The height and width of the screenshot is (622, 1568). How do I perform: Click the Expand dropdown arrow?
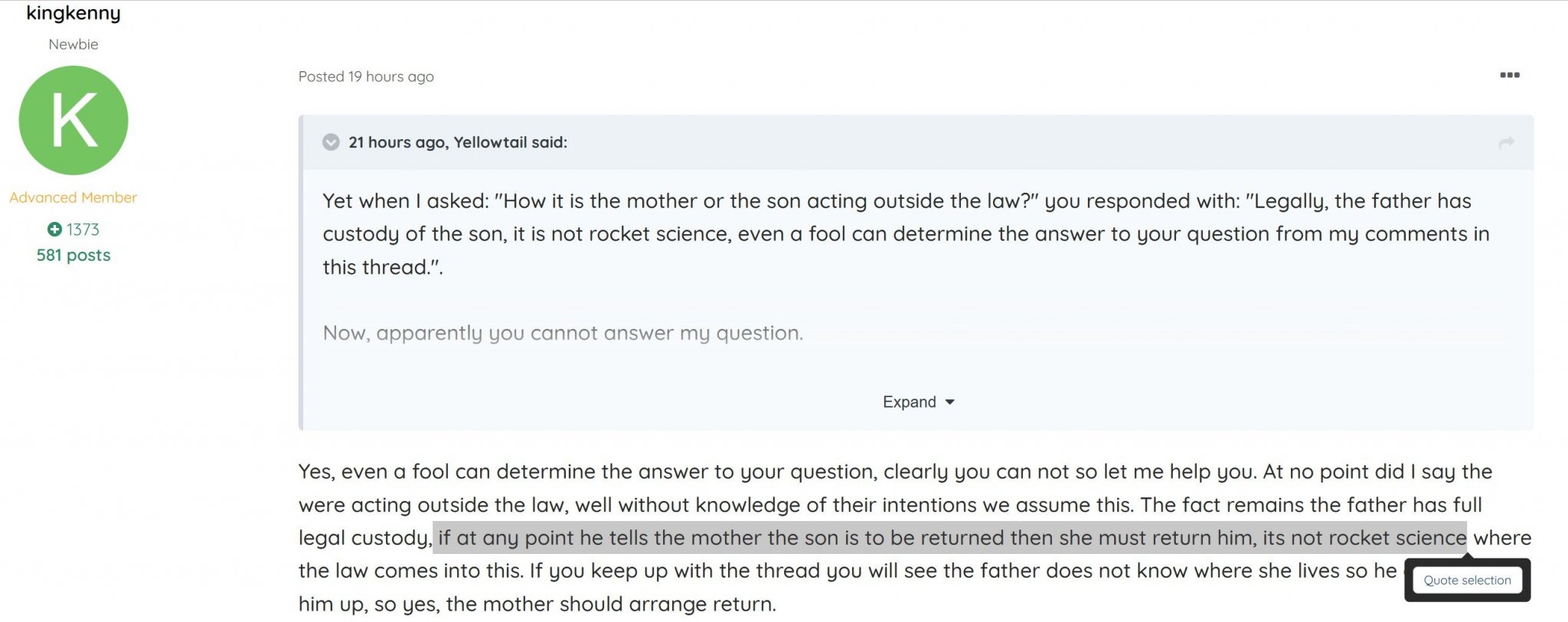[x=949, y=402]
